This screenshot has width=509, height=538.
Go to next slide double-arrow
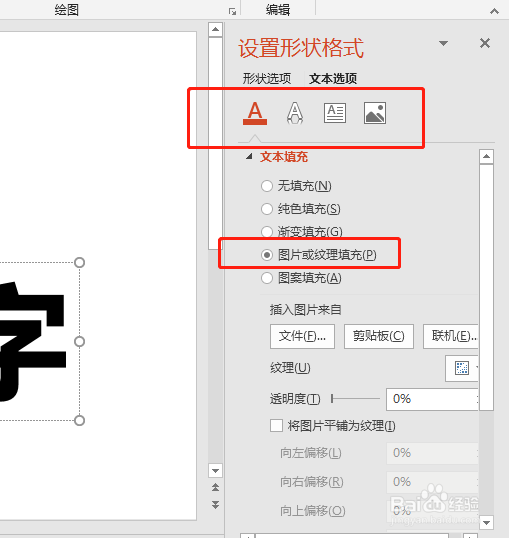(215, 504)
